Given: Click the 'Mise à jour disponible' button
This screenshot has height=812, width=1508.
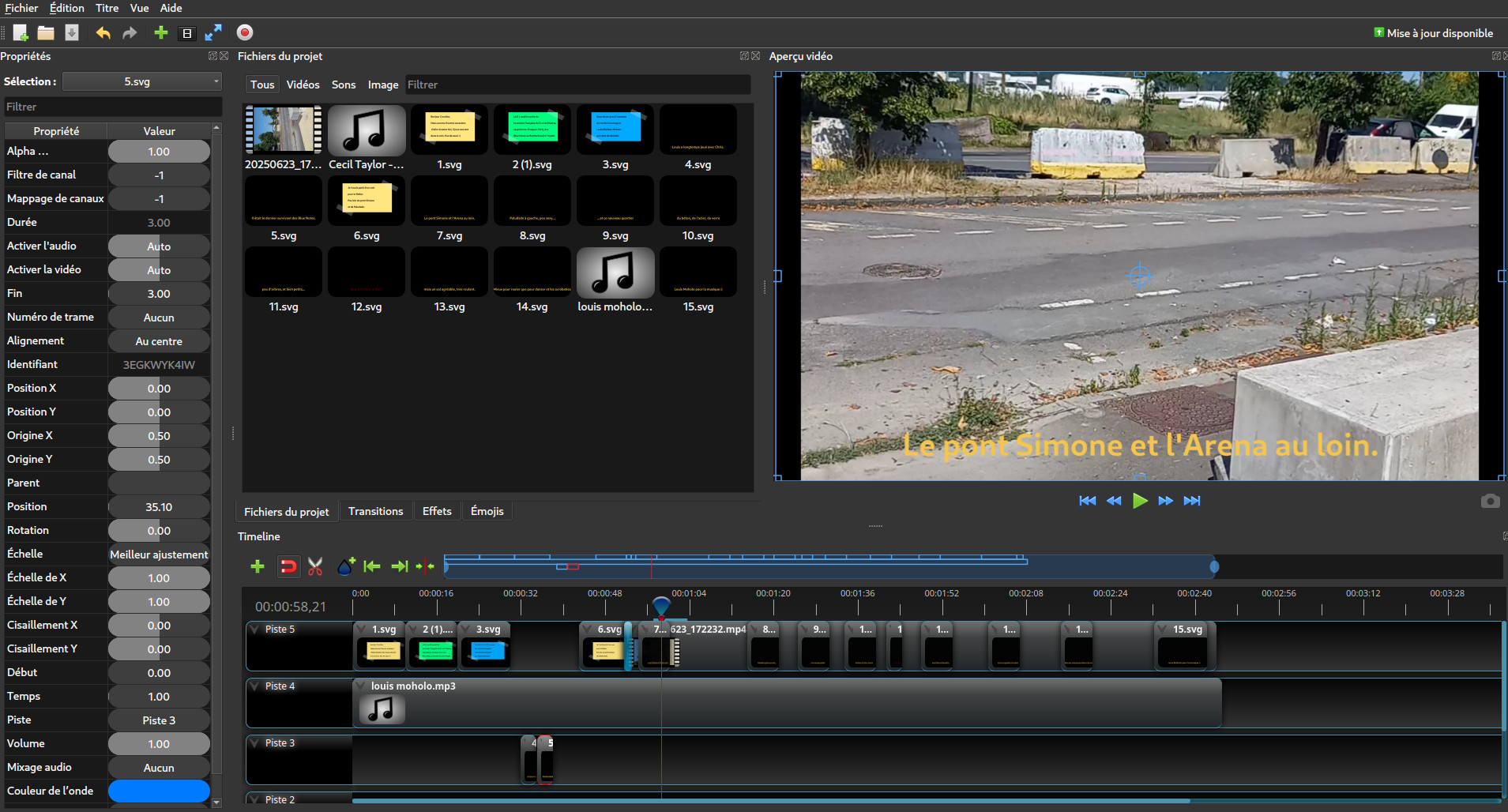Looking at the screenshot, I should point(1433,33).
